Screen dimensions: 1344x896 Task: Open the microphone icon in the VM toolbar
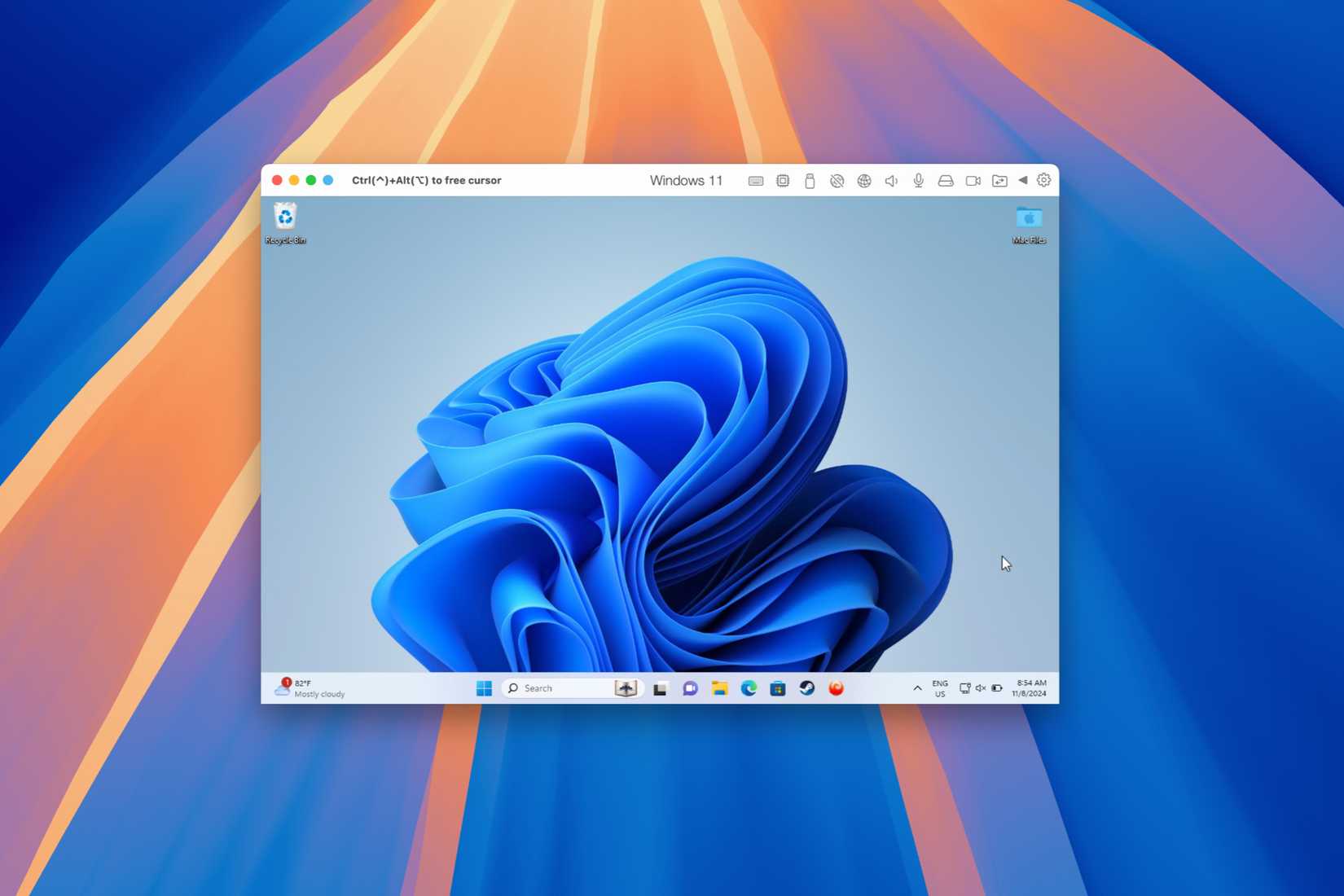918,180
